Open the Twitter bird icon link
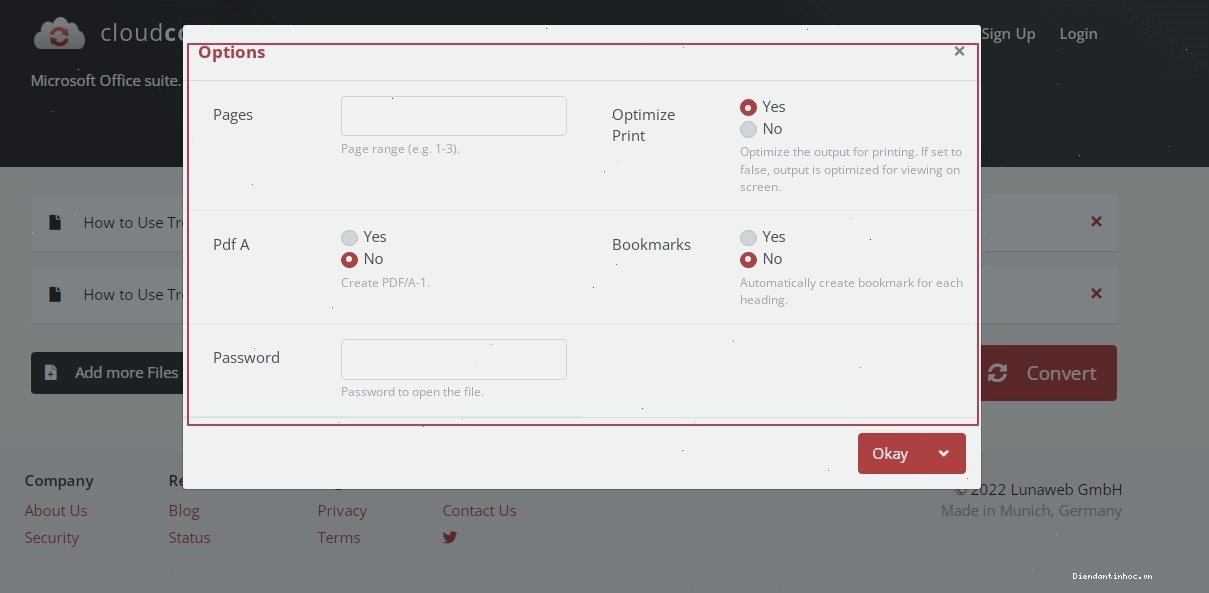 (450, 537)
